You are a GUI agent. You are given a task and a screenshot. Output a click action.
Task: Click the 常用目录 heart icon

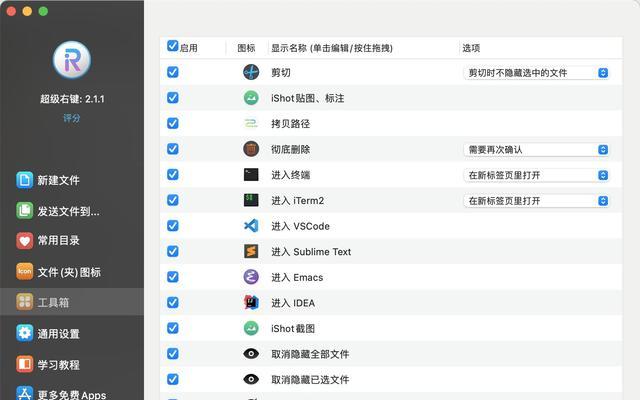coord(24,240)
